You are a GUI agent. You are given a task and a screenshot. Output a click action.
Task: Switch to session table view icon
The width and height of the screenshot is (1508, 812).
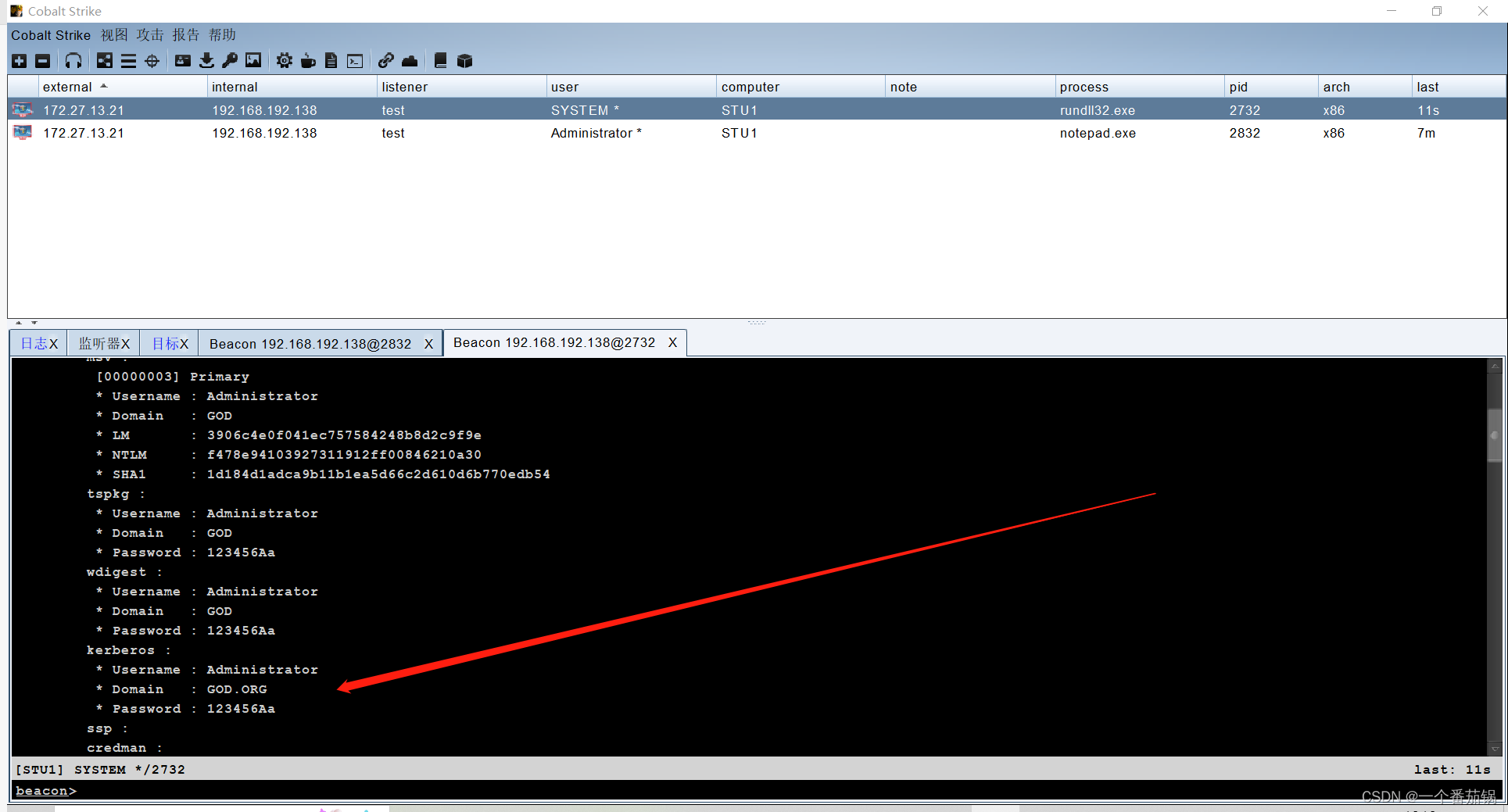click(128, 61)
